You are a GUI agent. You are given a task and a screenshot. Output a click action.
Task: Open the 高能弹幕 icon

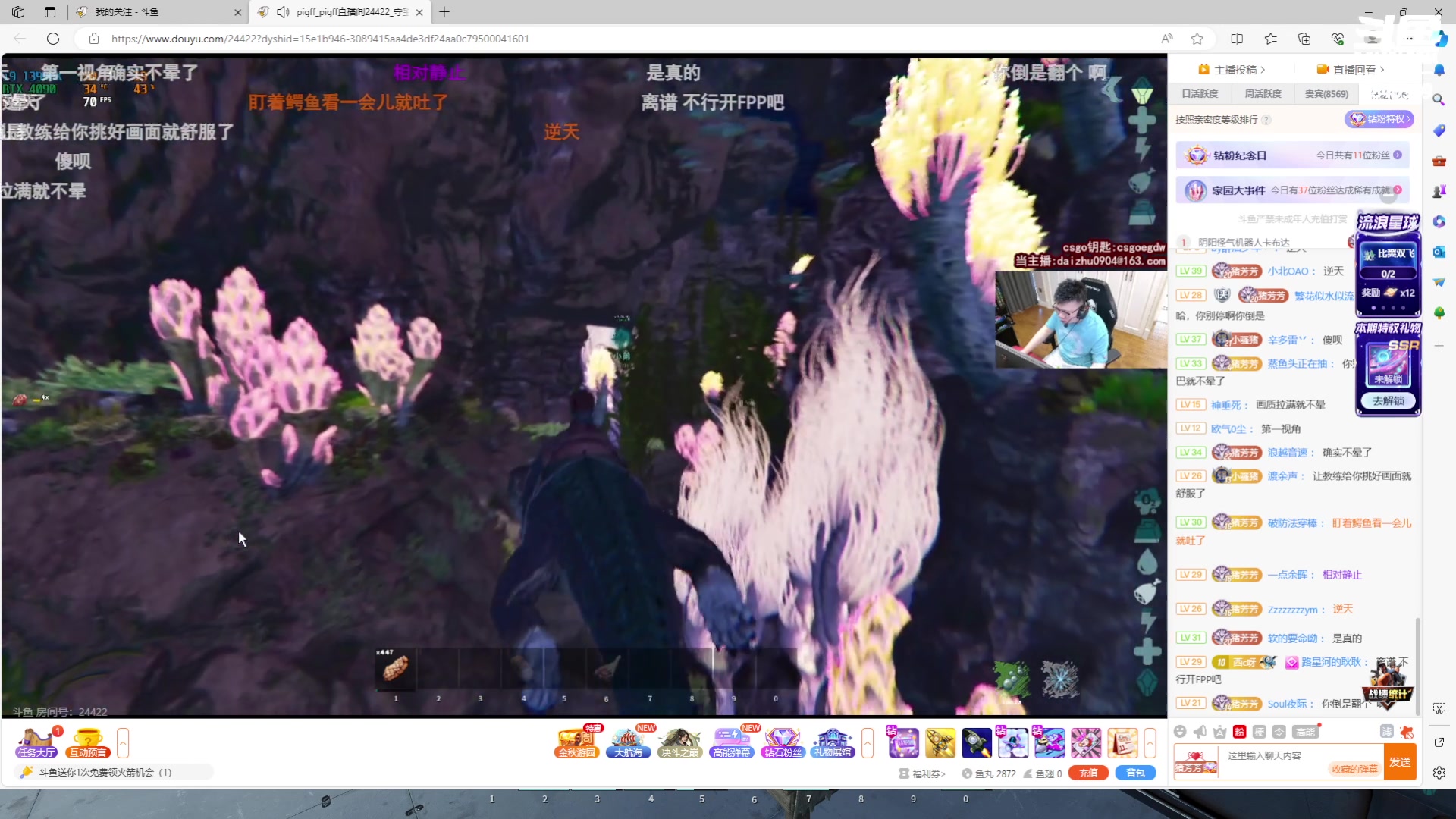pyautogui.click(x=731, y=742)
